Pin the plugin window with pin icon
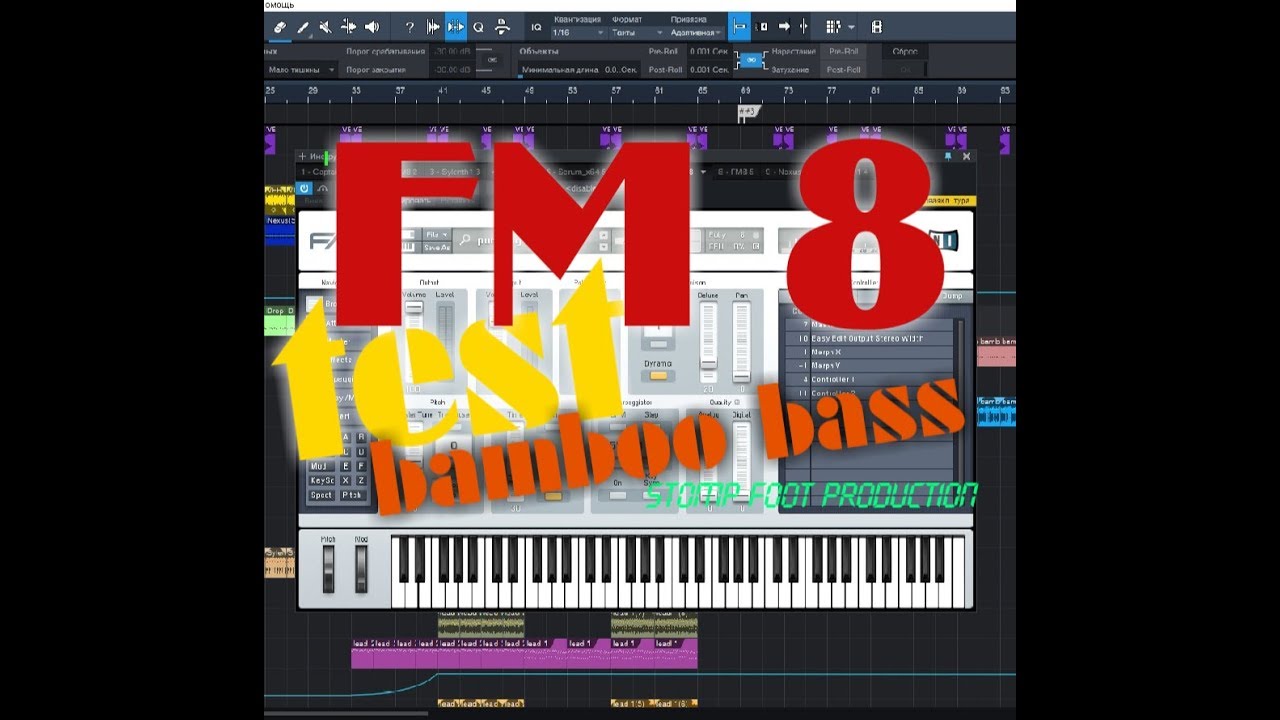The height and width of the screenshot is (720, 1280). tap(948, 156)
